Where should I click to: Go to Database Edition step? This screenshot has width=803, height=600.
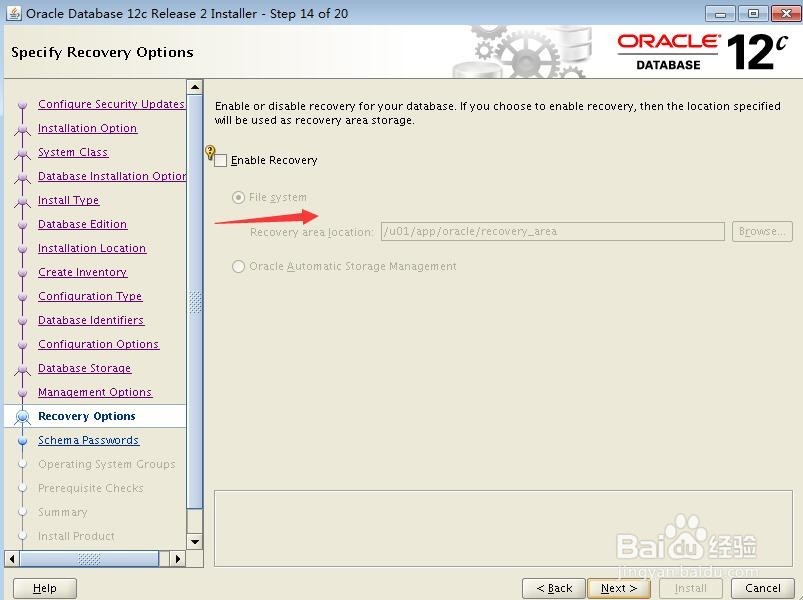(82, 224)
